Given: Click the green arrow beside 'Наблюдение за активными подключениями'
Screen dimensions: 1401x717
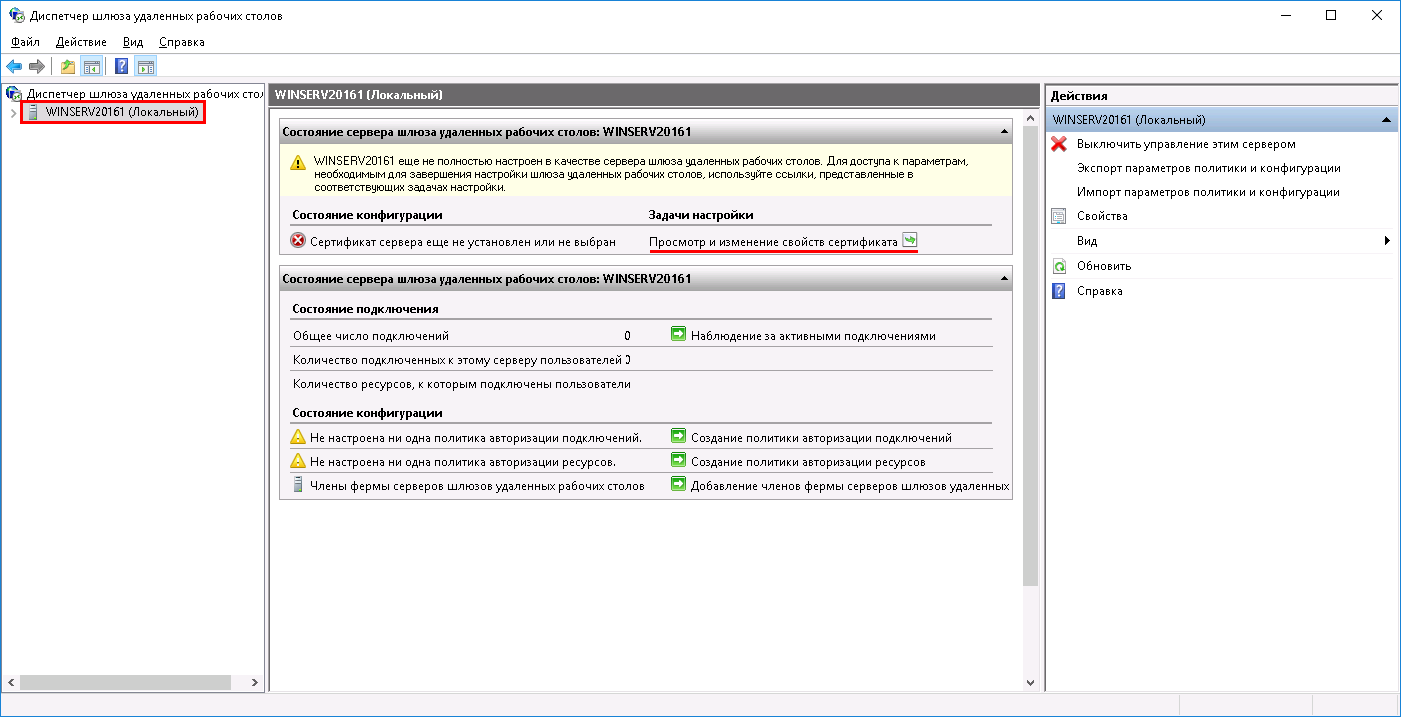Looking at the screenshot, I should click(x=678, y=335).
